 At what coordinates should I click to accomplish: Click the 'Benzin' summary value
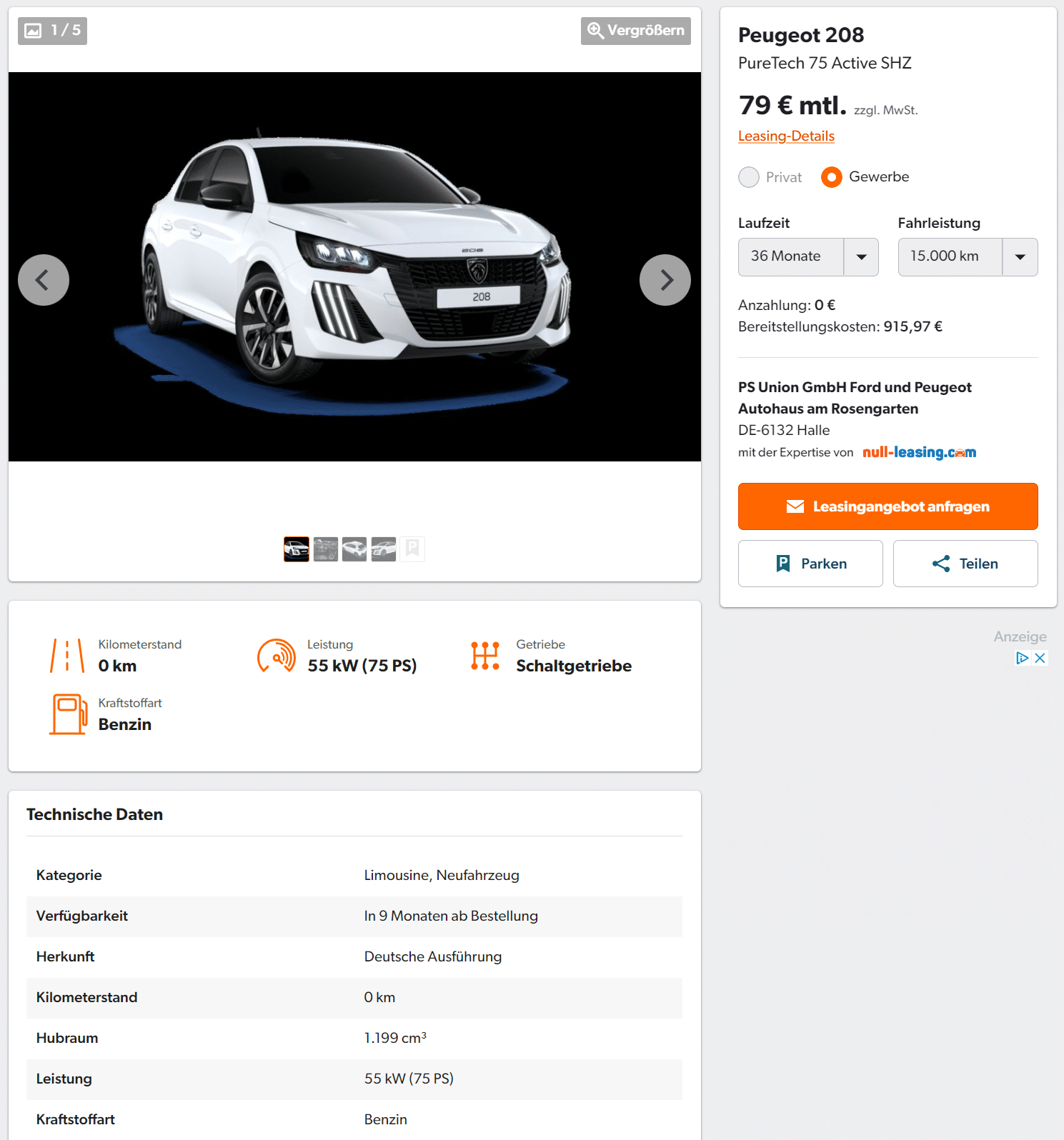[125, 724]
